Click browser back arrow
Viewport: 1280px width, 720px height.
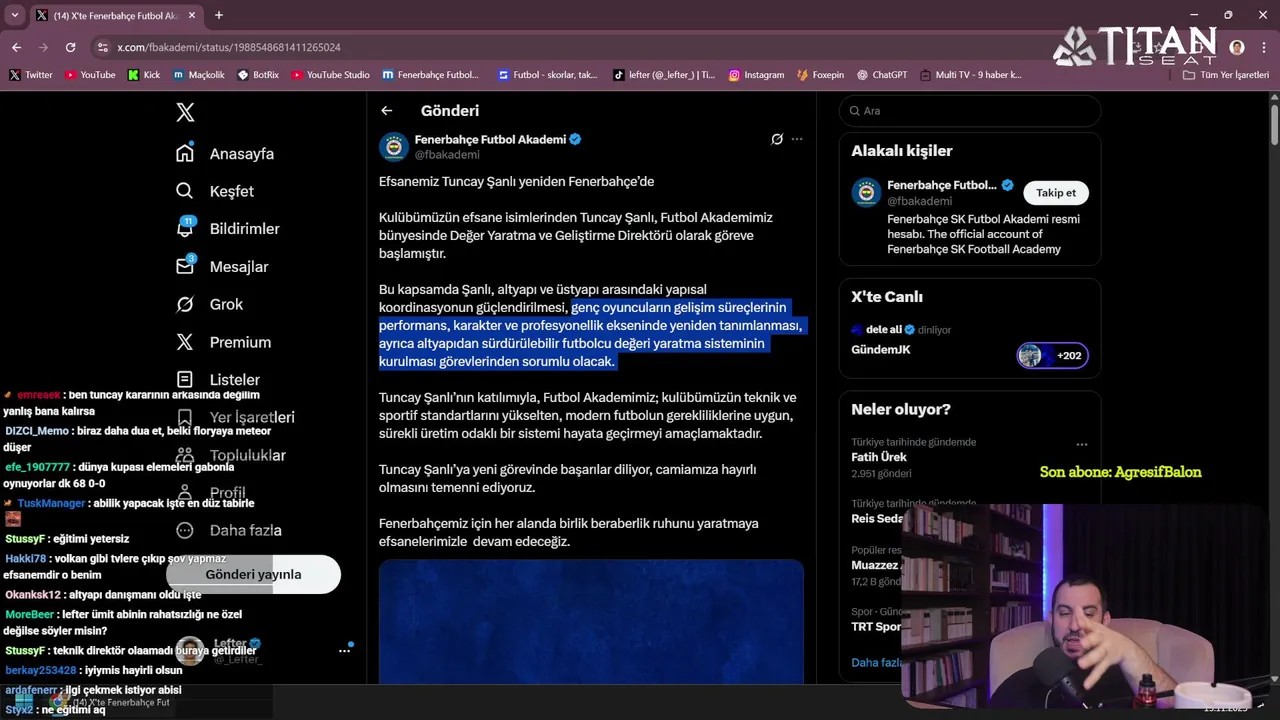(16, 47)
